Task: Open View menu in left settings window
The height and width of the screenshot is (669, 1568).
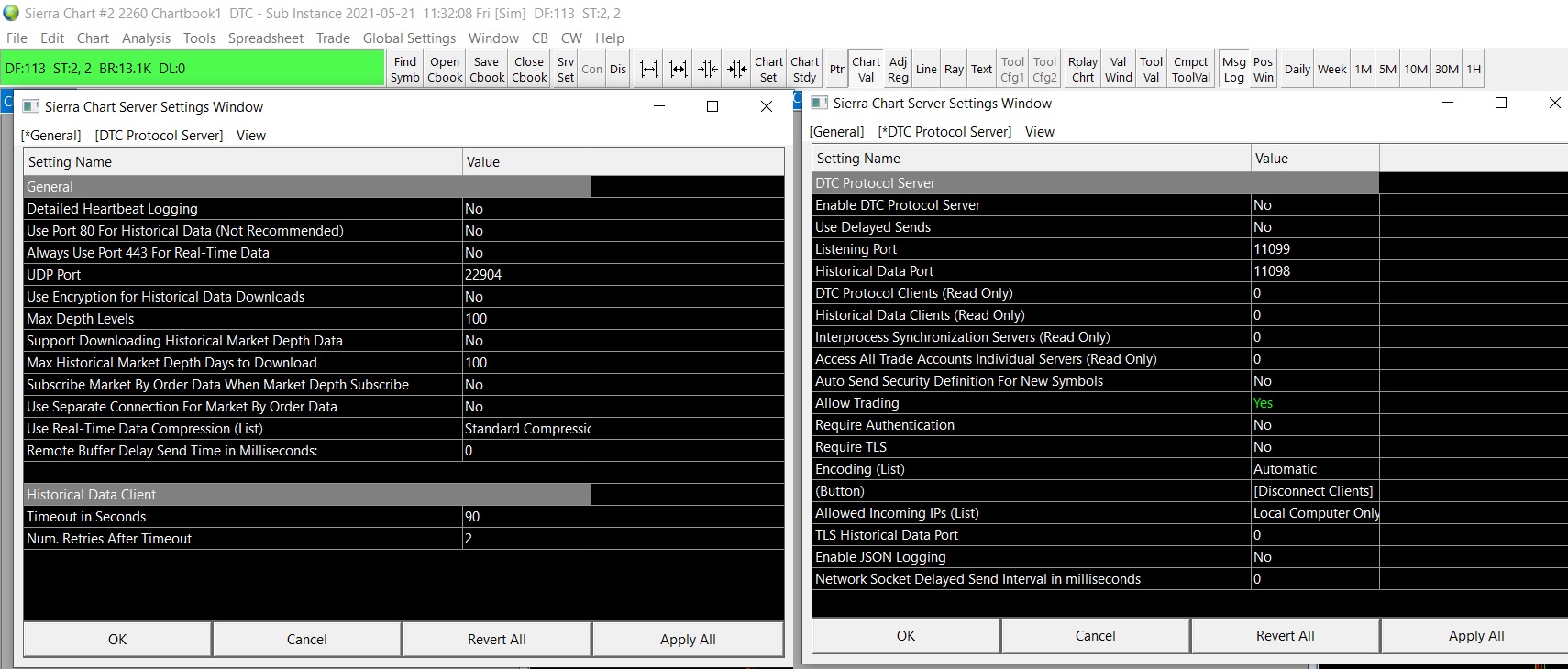Action: [251, 136]
